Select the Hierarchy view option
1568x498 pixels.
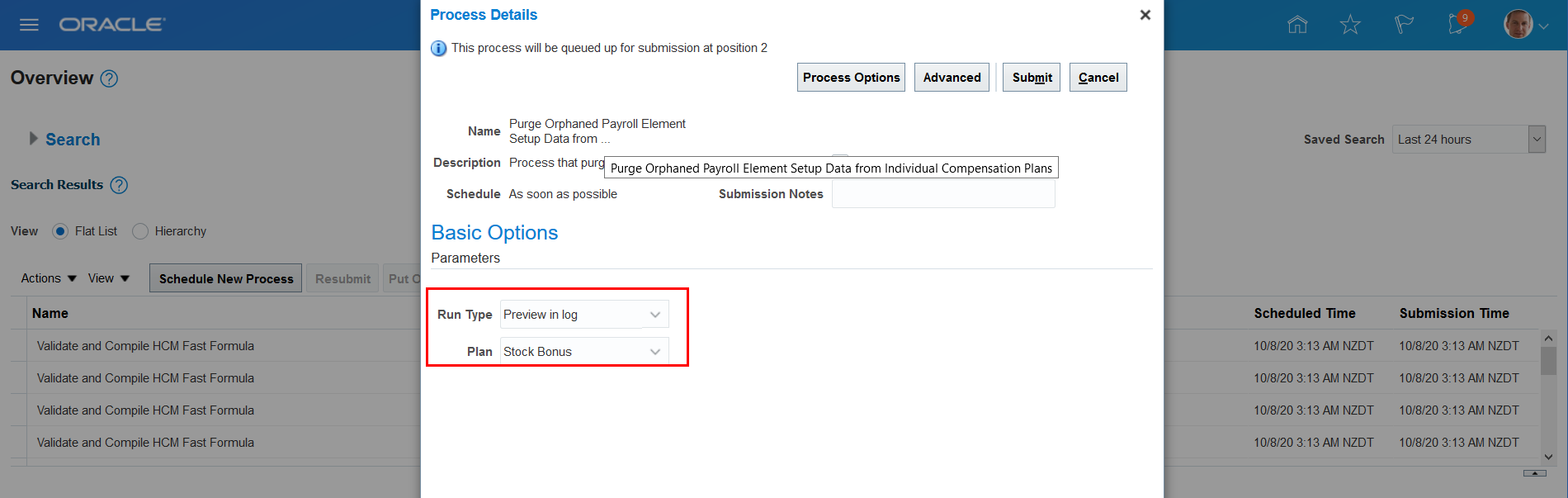coord(140,231)
